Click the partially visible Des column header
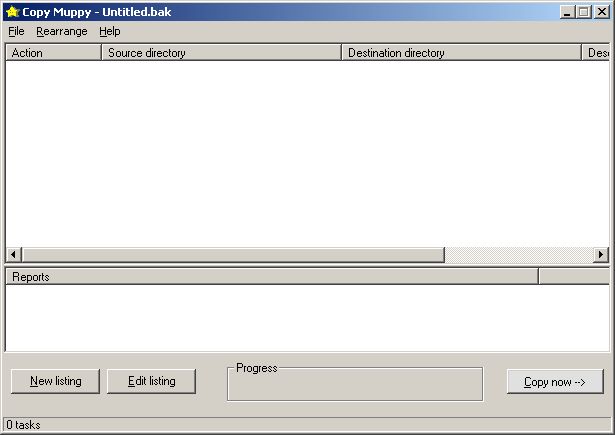This screenshot has width=615, height=435. (x=595, y=53)
